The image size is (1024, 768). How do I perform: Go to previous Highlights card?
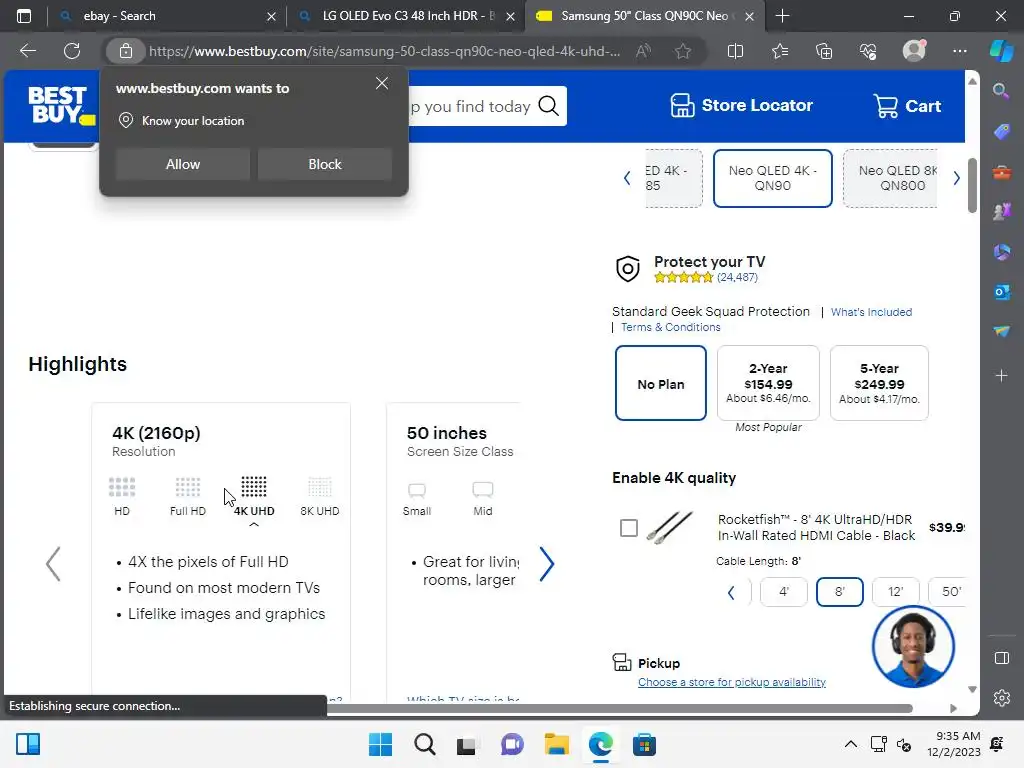54,564
